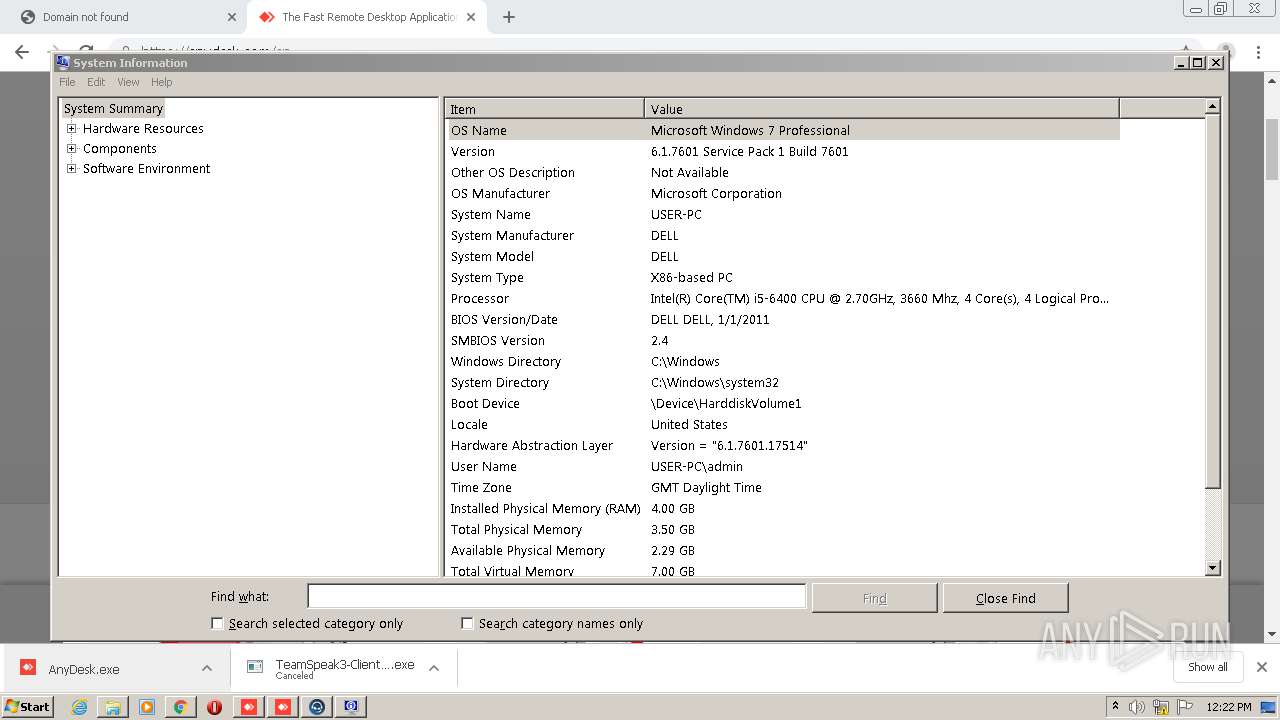Screen dimensions: 1280x720
Task: Enable Search selected category only checkbox
Action: 217,623
